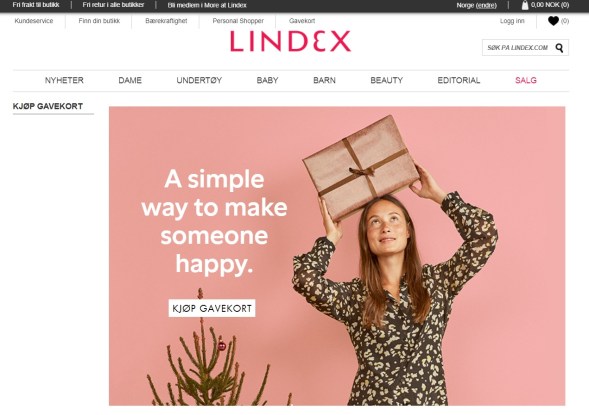Open the Undertøy category menu
The width and height of the screenshot is (589, 415).
click(199, 80)
